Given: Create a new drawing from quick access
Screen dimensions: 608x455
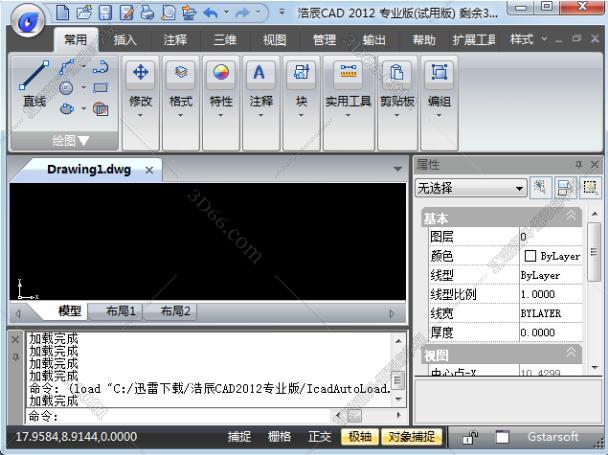Looking at the screenshot, I should (x=62, y=12).
